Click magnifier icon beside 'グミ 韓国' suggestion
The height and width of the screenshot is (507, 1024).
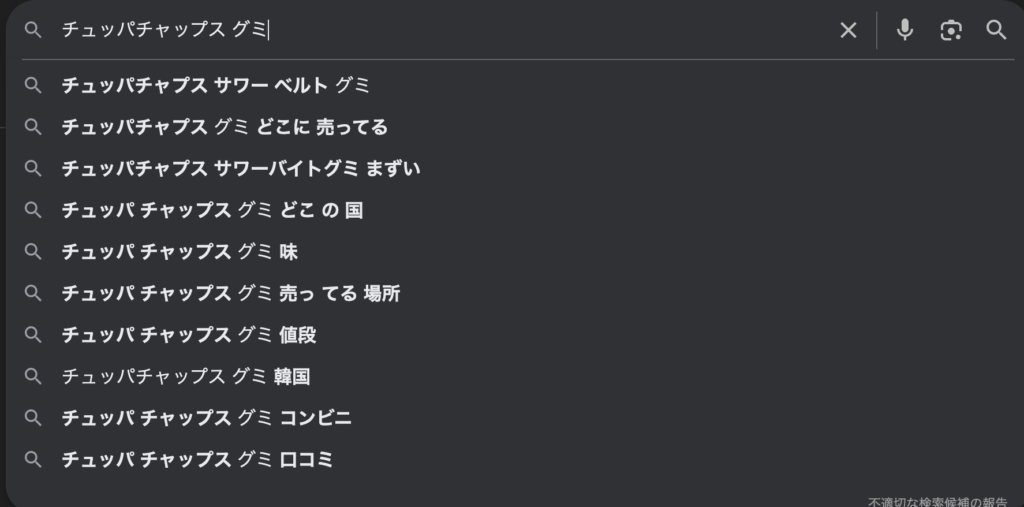[x=33, y=377]
